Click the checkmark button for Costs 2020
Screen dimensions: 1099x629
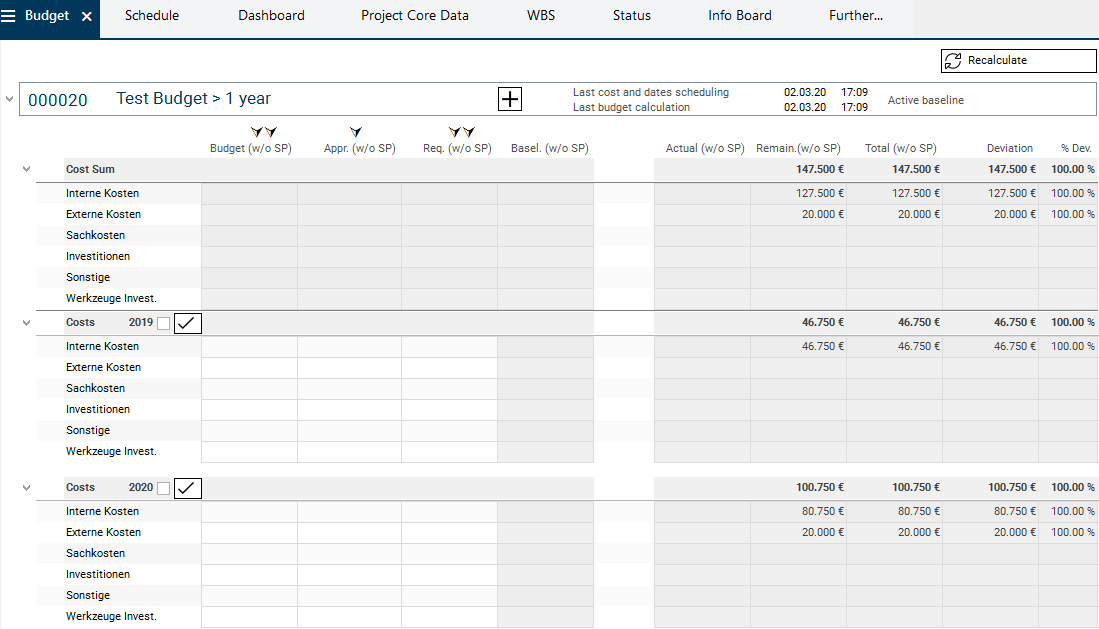tap(188, 488)
